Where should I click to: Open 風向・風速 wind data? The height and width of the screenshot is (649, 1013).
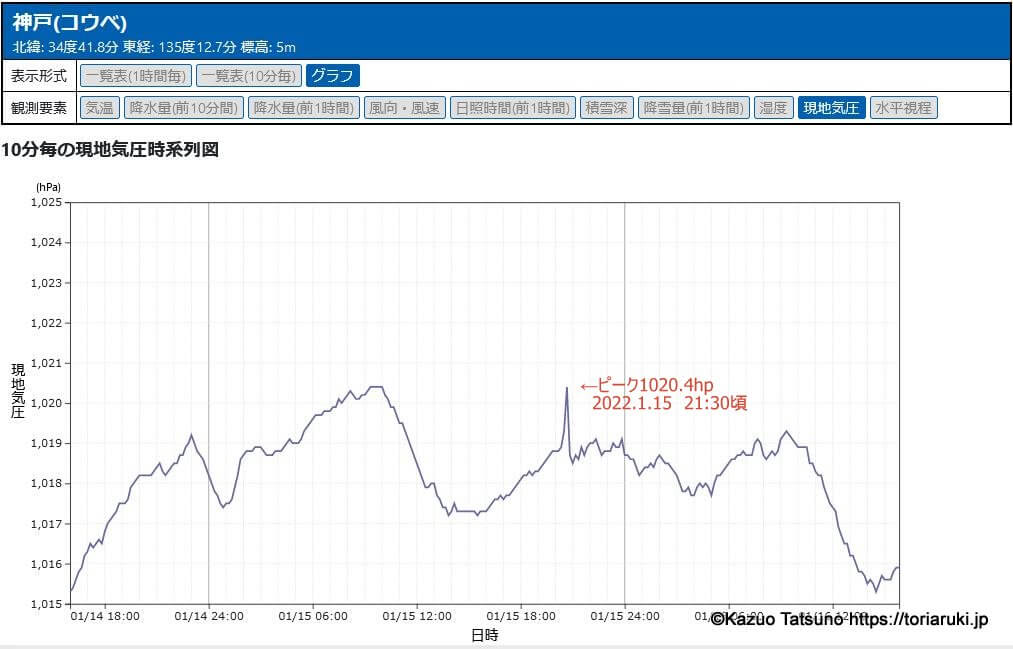tap(404, 108)
